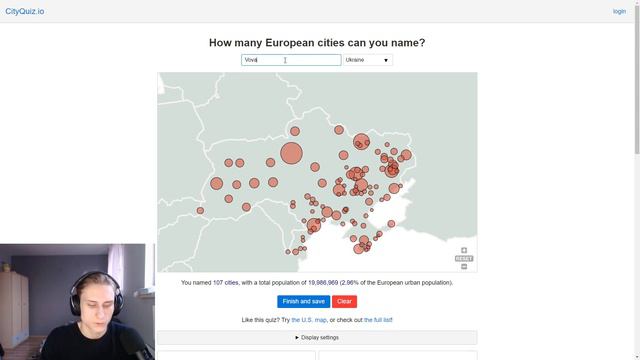Open the full list link
Image resolution: width=640 pixels, height=360 pixels.
point(378,320)
